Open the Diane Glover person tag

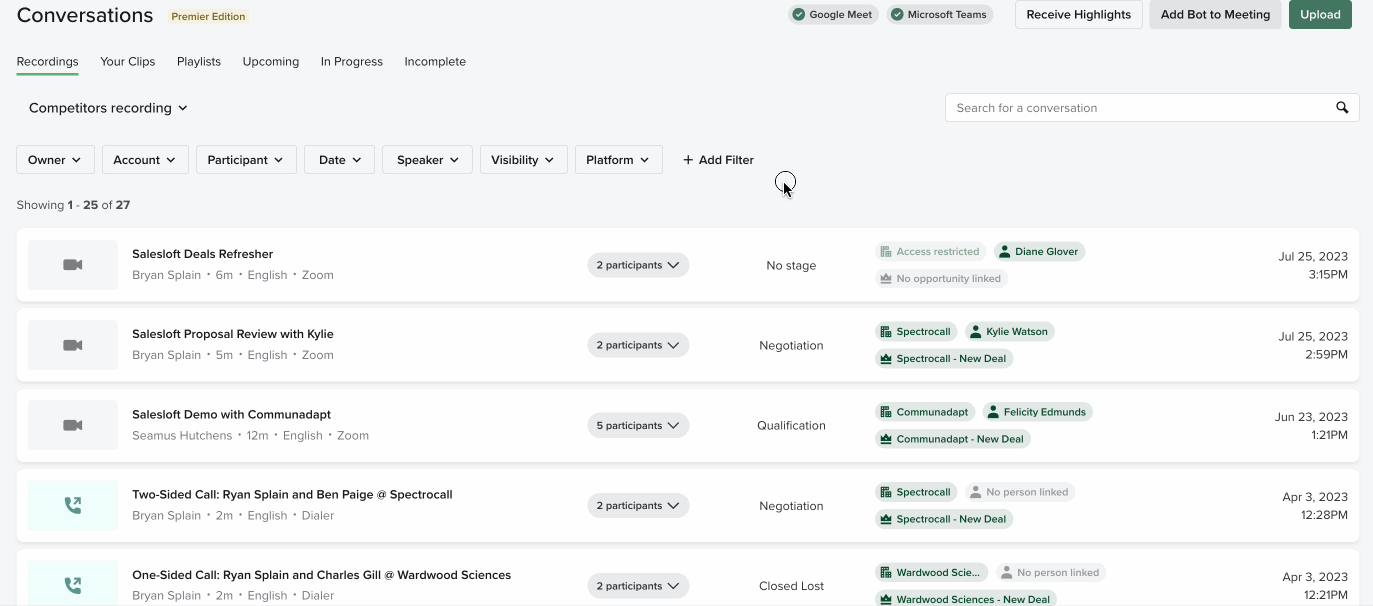(1039, 252)
